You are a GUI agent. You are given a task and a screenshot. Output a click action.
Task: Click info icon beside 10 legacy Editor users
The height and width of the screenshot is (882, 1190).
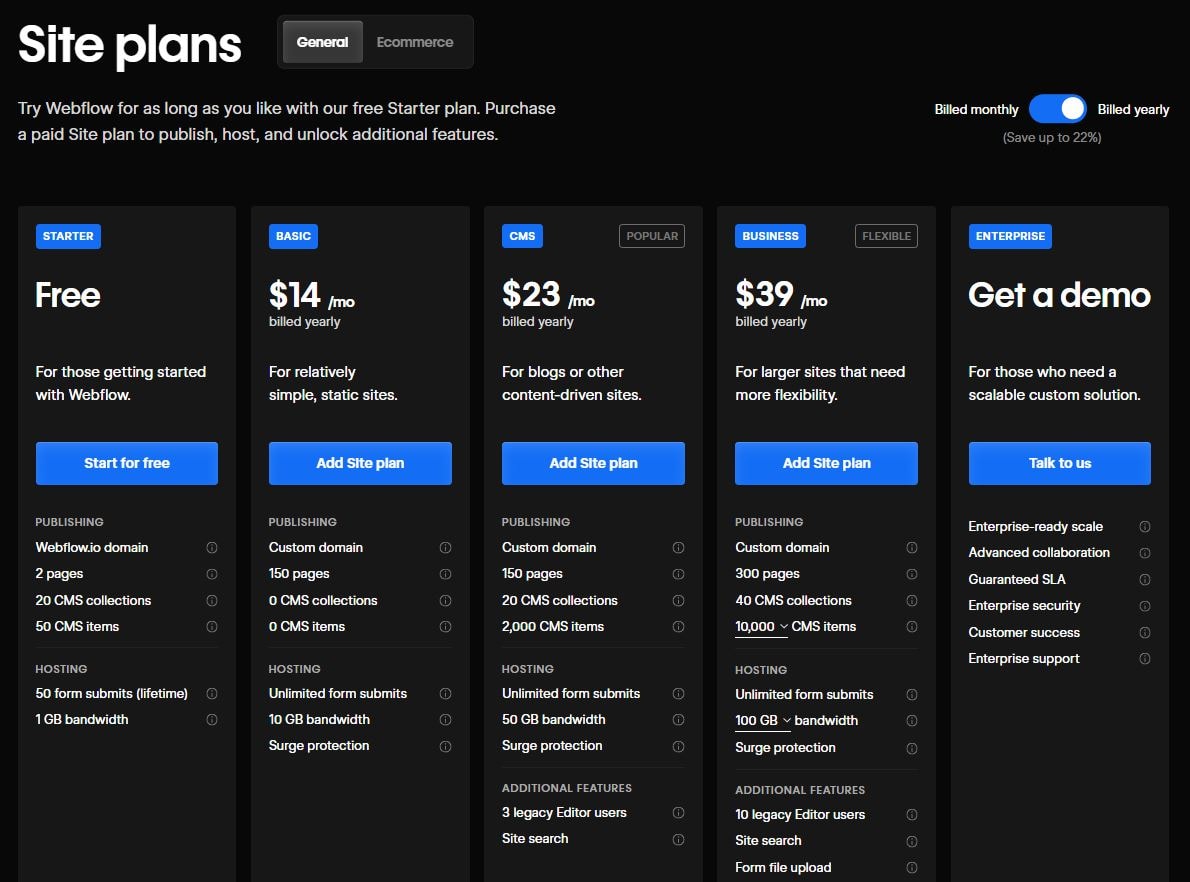(911, 815)
